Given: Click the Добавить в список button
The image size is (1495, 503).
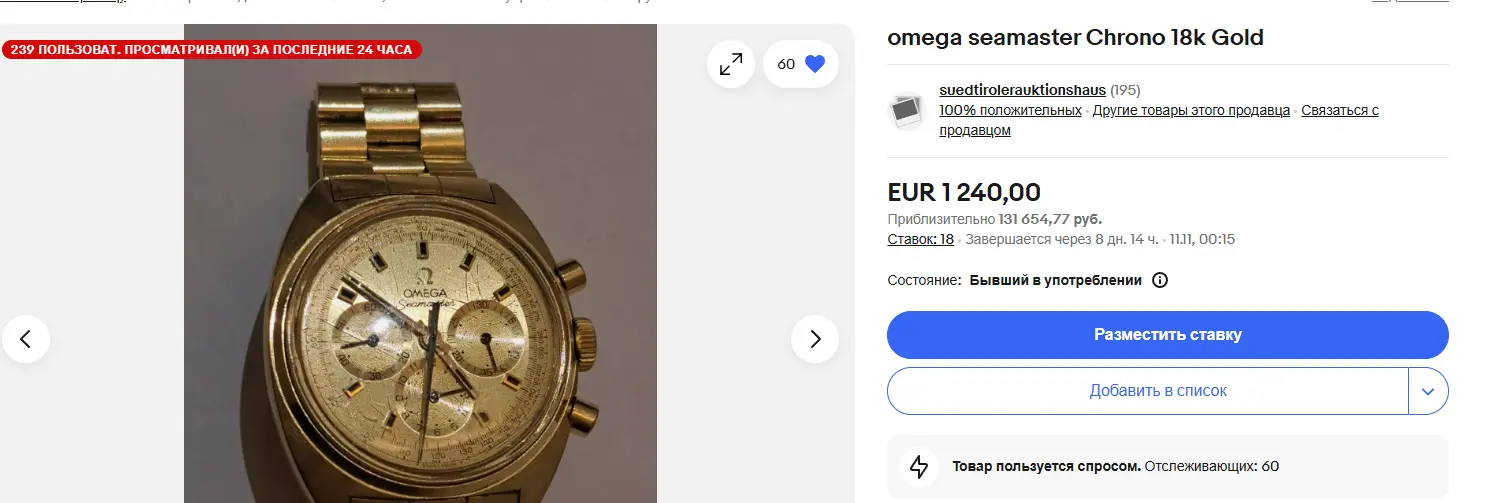Looking at the screenshot, I should pyautogui.click(x=1147, y=391).
